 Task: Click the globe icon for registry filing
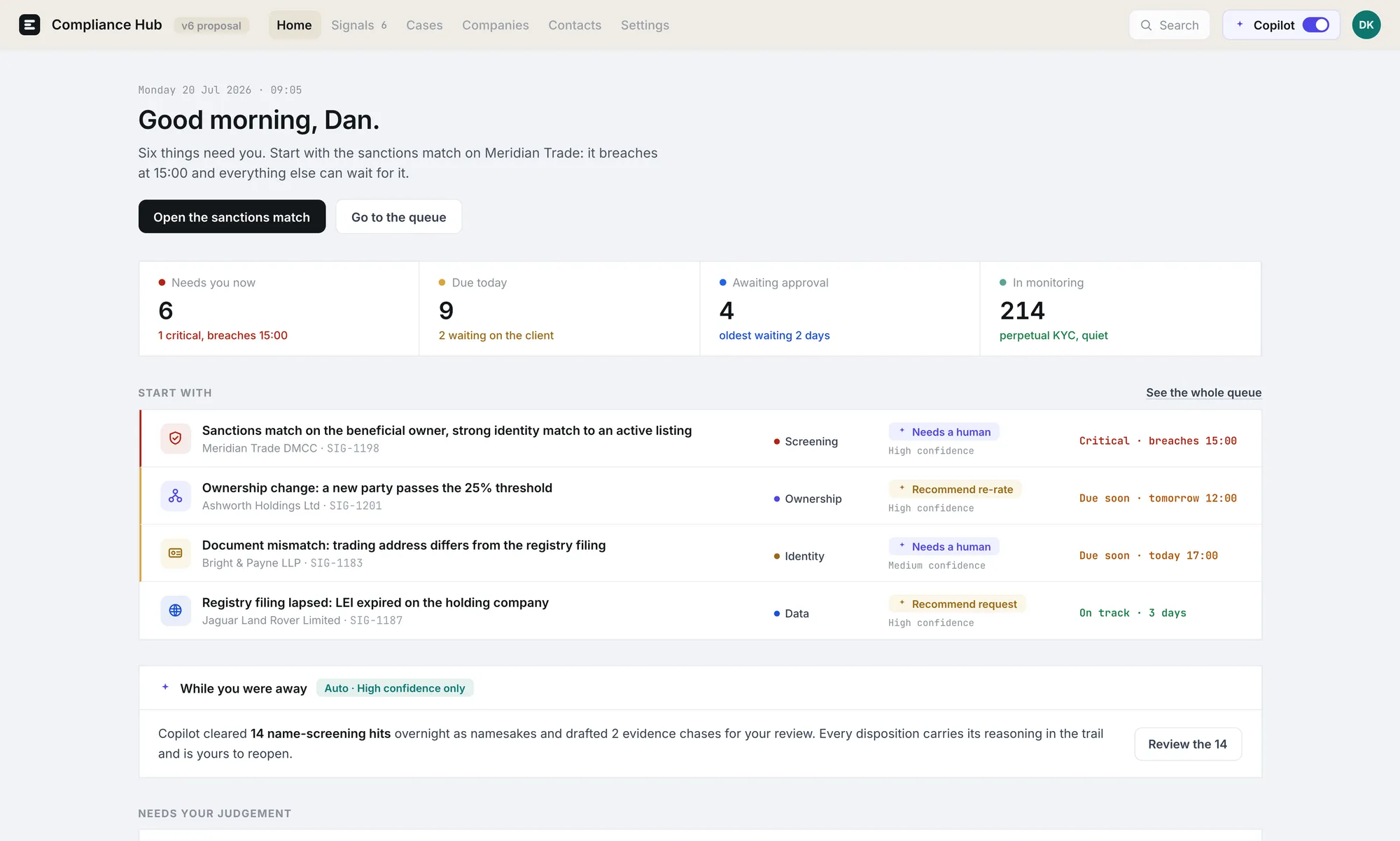pyautogui.click(x=176, y=611)
